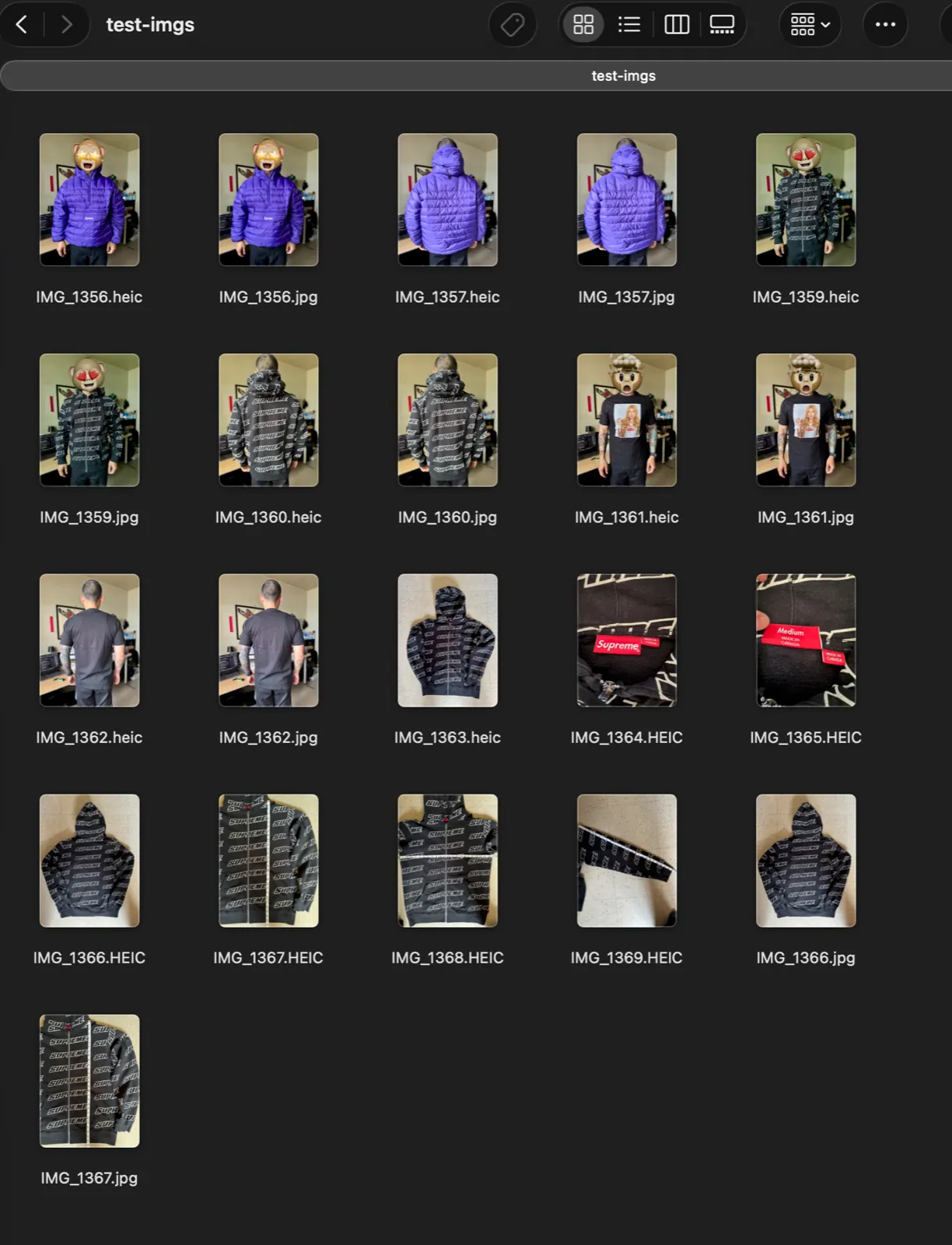Click the test-imgs window title

(150, 25)
